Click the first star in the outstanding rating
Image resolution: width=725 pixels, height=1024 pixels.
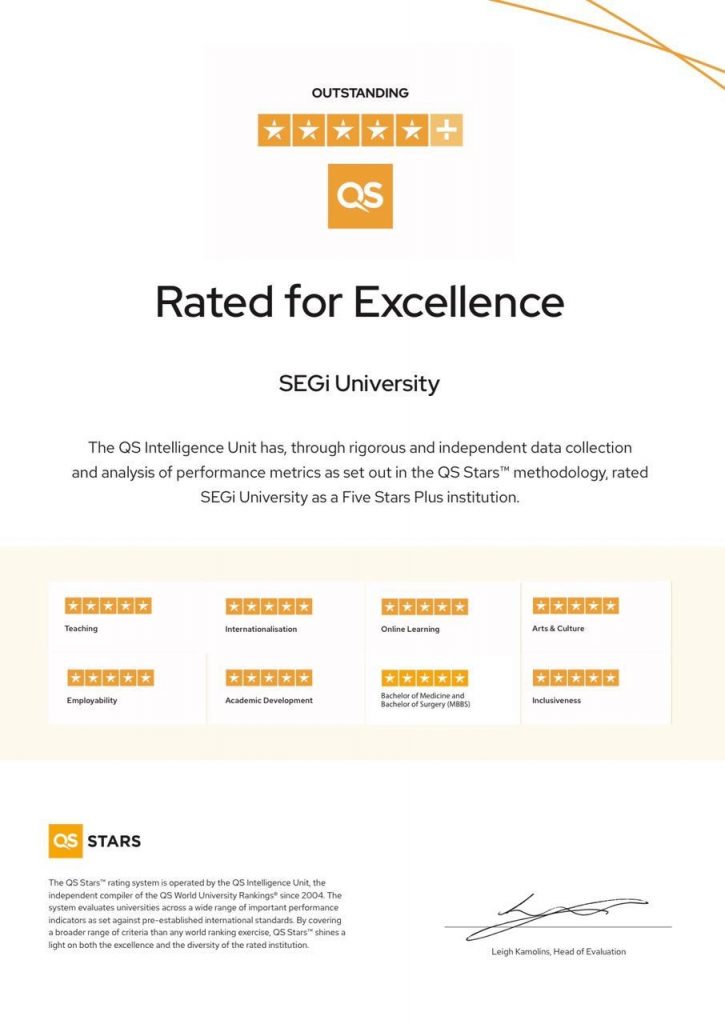pos(273,130)
